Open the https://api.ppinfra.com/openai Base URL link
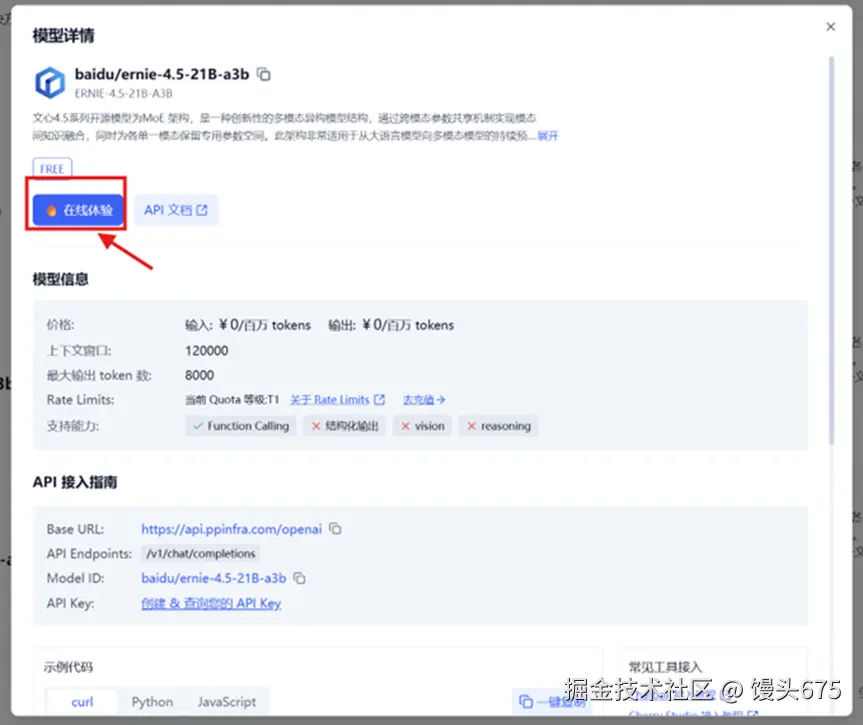The height and width of the screenshot is (725, 863). (x=231, y=529)
